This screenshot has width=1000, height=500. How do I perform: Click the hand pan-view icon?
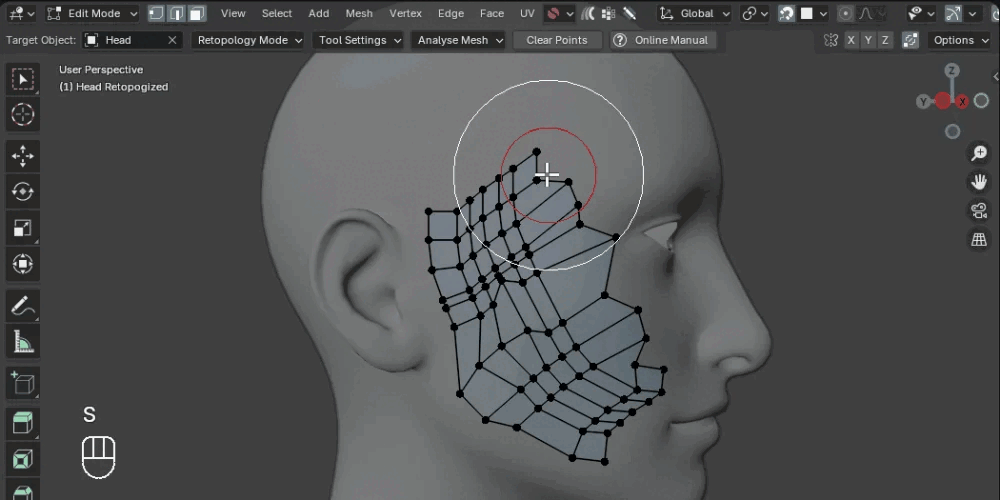pos(979,182)
